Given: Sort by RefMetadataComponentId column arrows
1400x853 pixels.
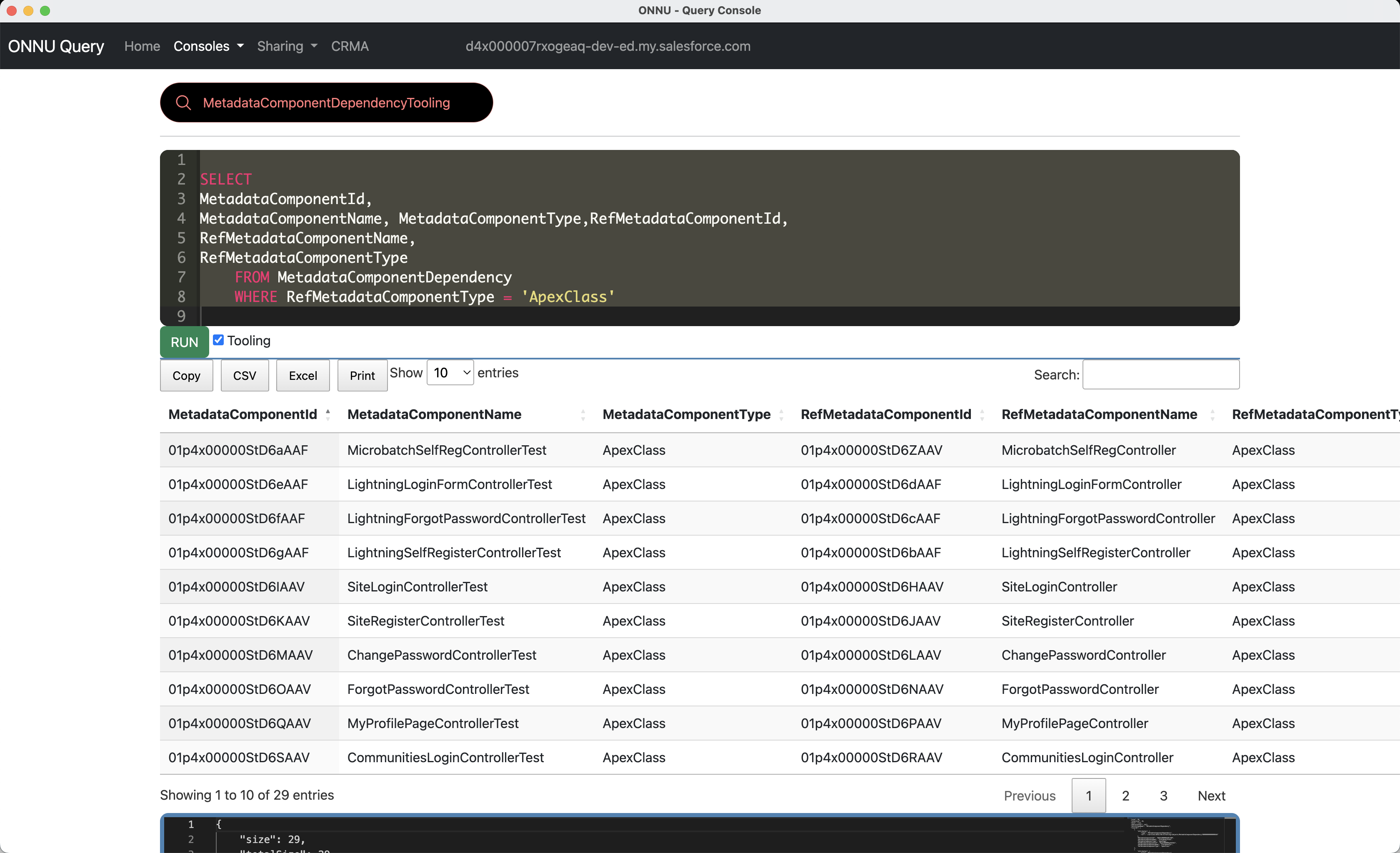Looking at the screenshot, I should click(982, 414).
